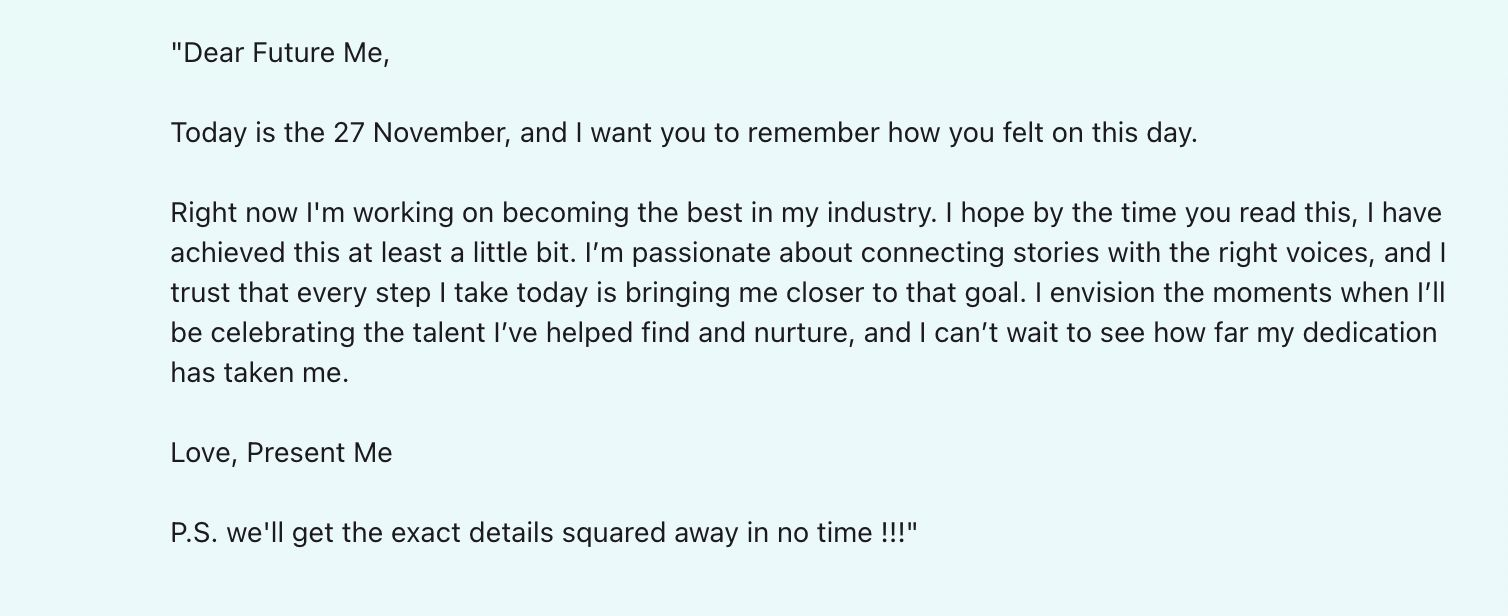The width and height of the screenshot is (1508, 616).
Task: Click the phrase "has taken me."
Action: 260,373
